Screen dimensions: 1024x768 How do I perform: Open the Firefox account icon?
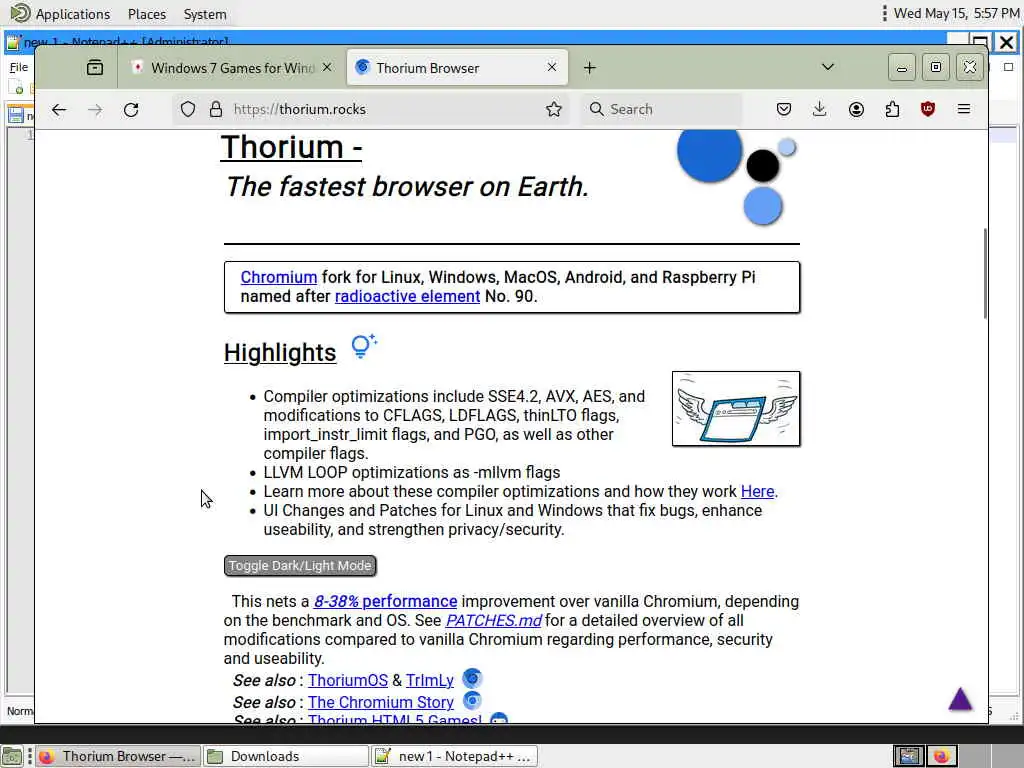[856, 109]
